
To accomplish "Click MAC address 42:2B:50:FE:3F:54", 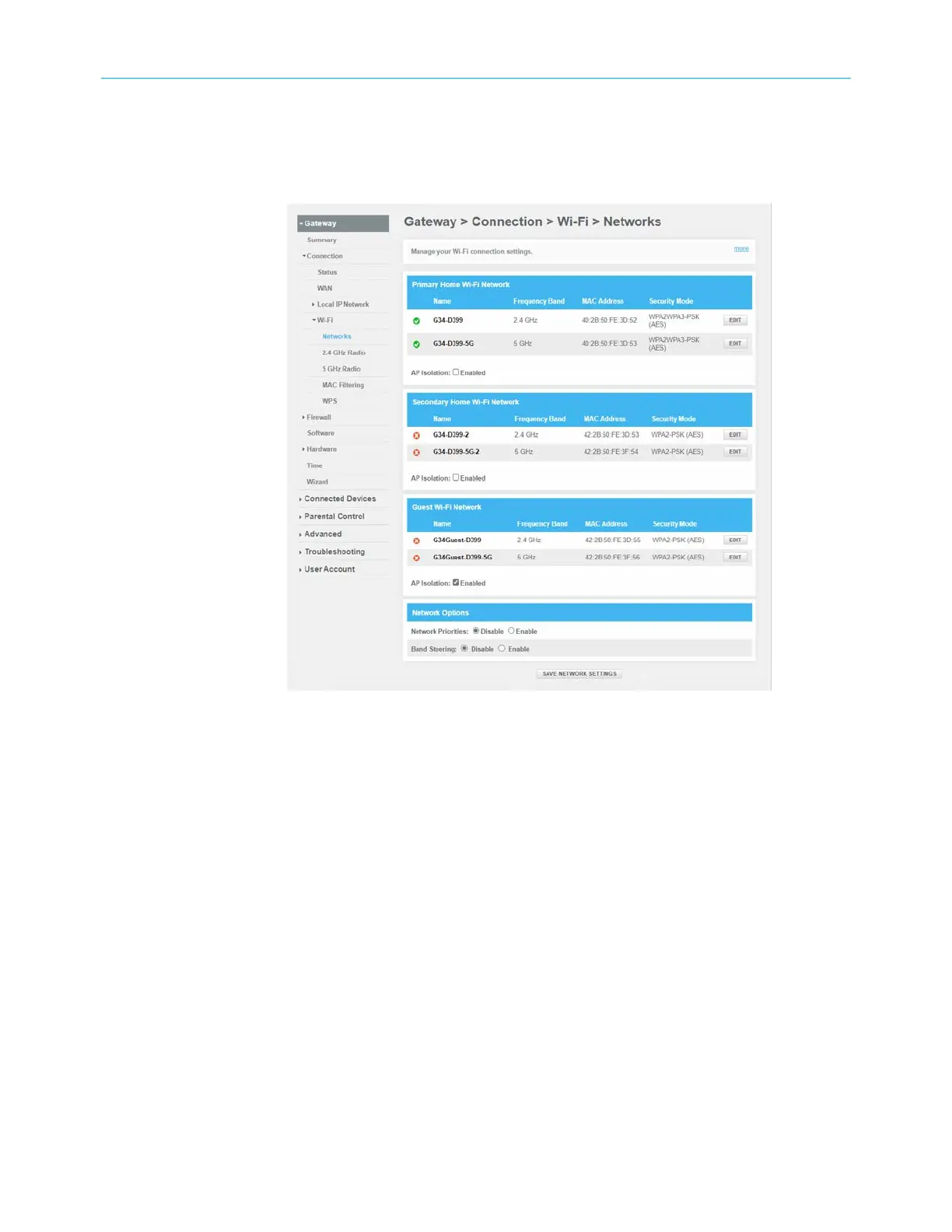I will [611, 452].
